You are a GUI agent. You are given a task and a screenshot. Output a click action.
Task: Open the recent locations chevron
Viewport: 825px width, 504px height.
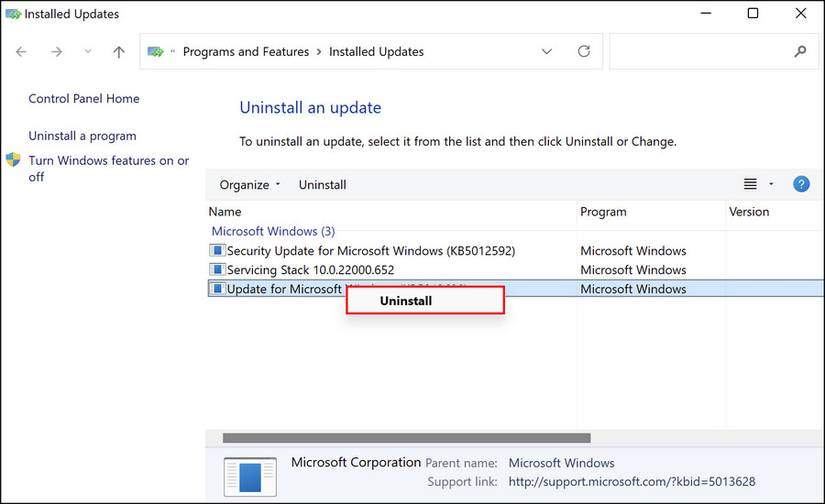click(x=88, y=51)
